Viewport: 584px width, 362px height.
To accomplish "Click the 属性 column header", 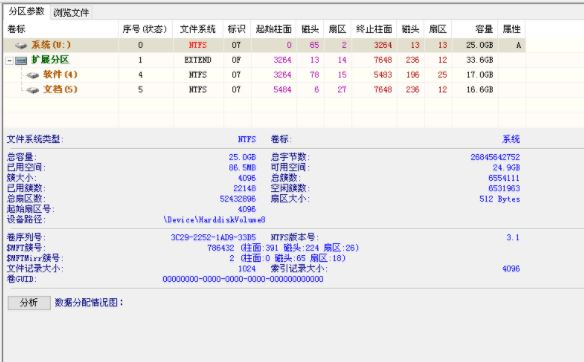I will pyautogui.click(x=511, y=29).
